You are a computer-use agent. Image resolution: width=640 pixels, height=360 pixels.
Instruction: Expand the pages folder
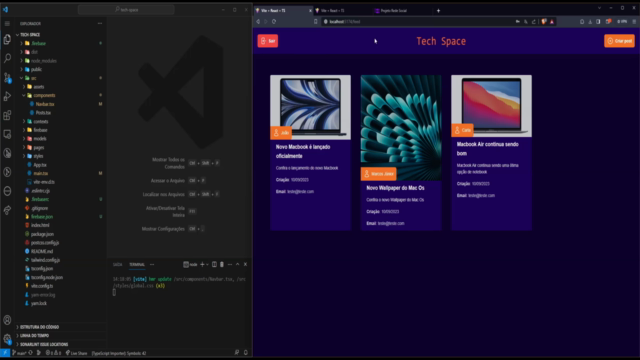pos(39,147)
